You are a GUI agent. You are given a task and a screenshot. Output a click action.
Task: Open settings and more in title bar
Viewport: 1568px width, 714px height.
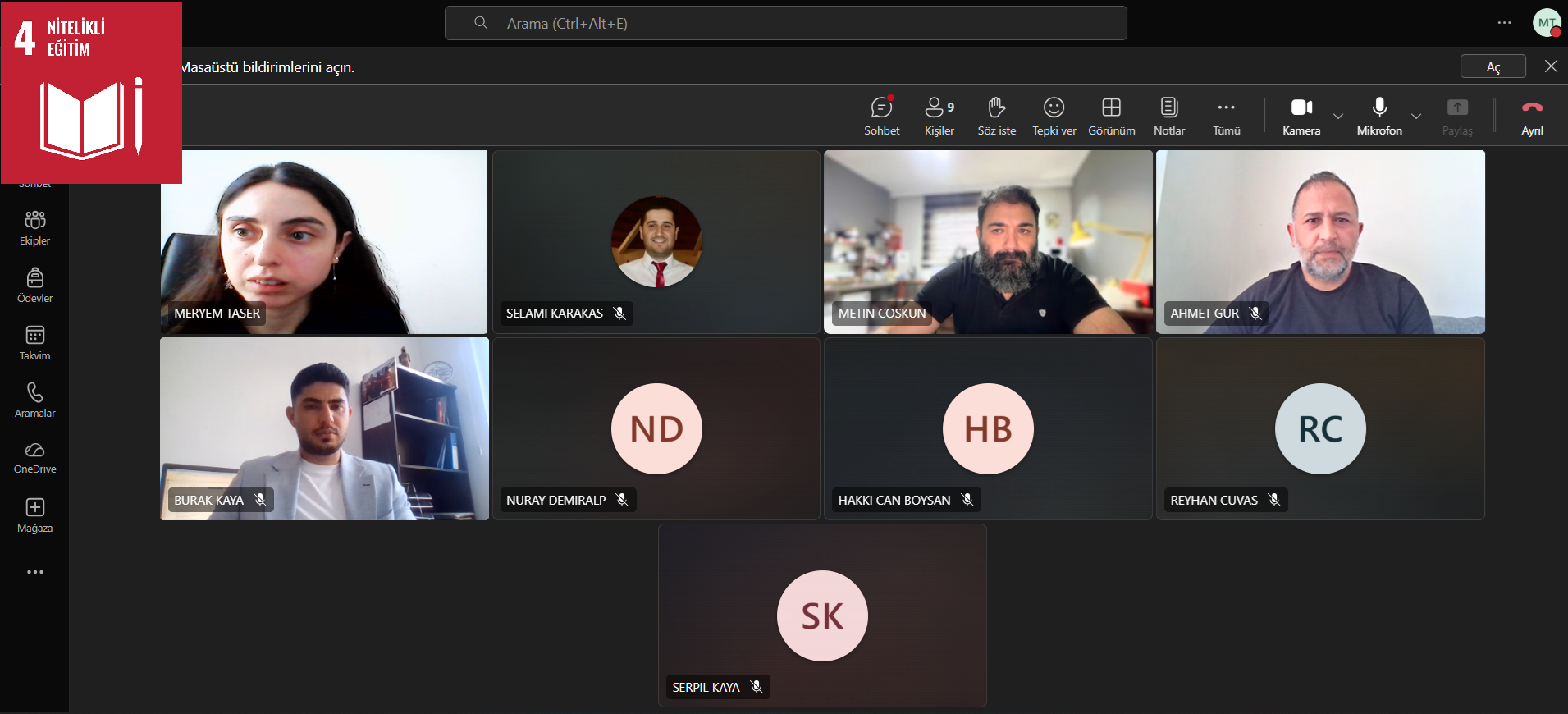point(1504,23)
